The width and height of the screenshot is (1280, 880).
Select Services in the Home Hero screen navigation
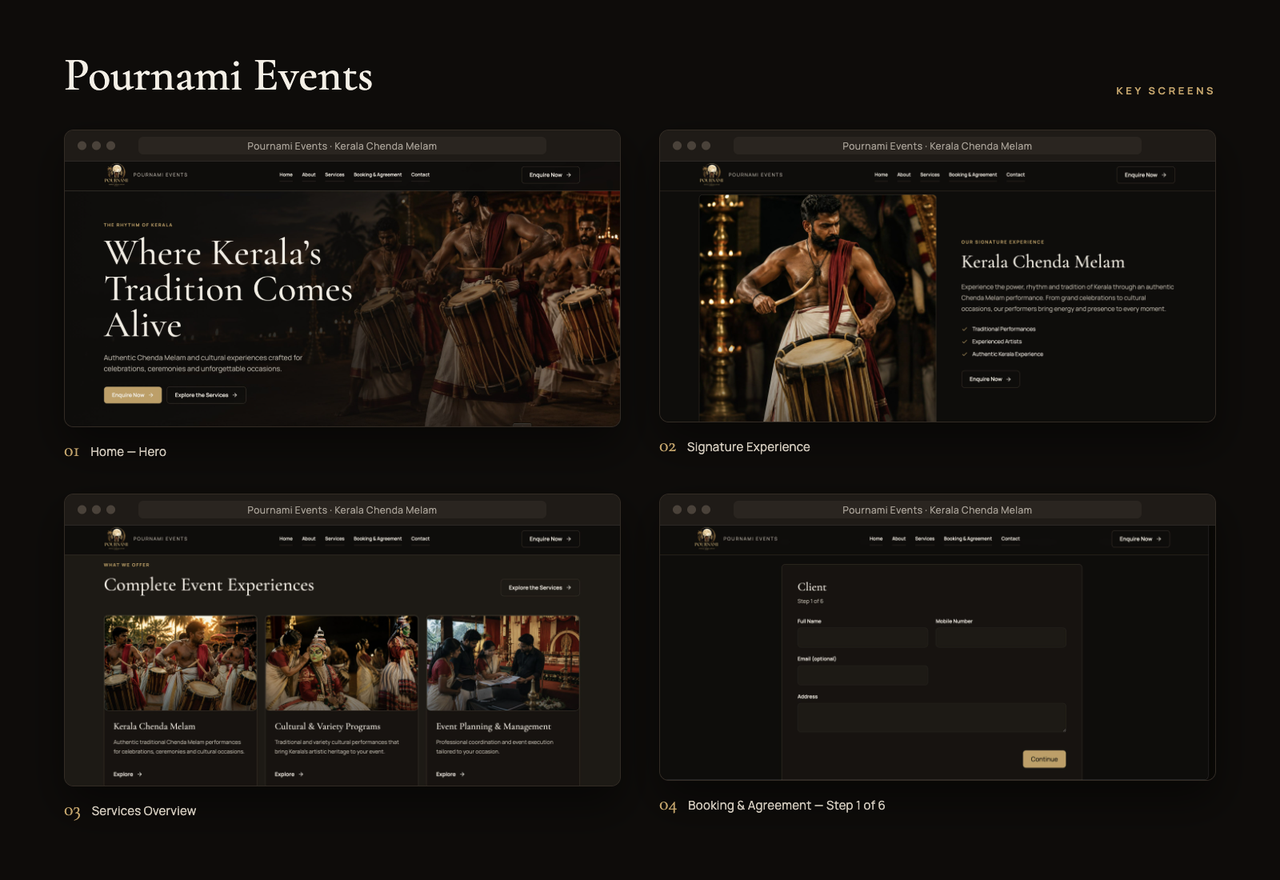click(x=335, y=175)
